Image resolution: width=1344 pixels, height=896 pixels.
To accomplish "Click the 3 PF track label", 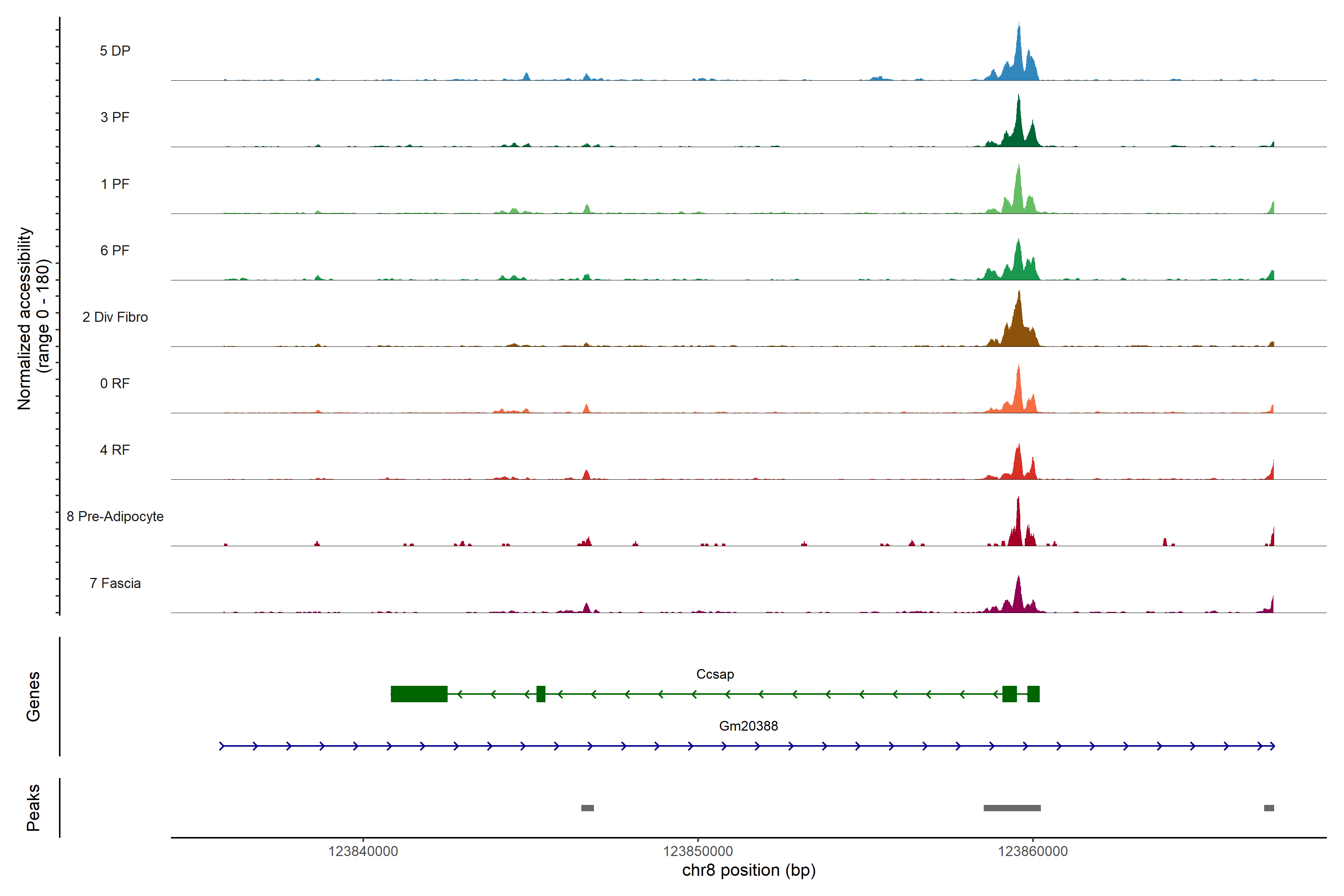I will tap(115, 117).
